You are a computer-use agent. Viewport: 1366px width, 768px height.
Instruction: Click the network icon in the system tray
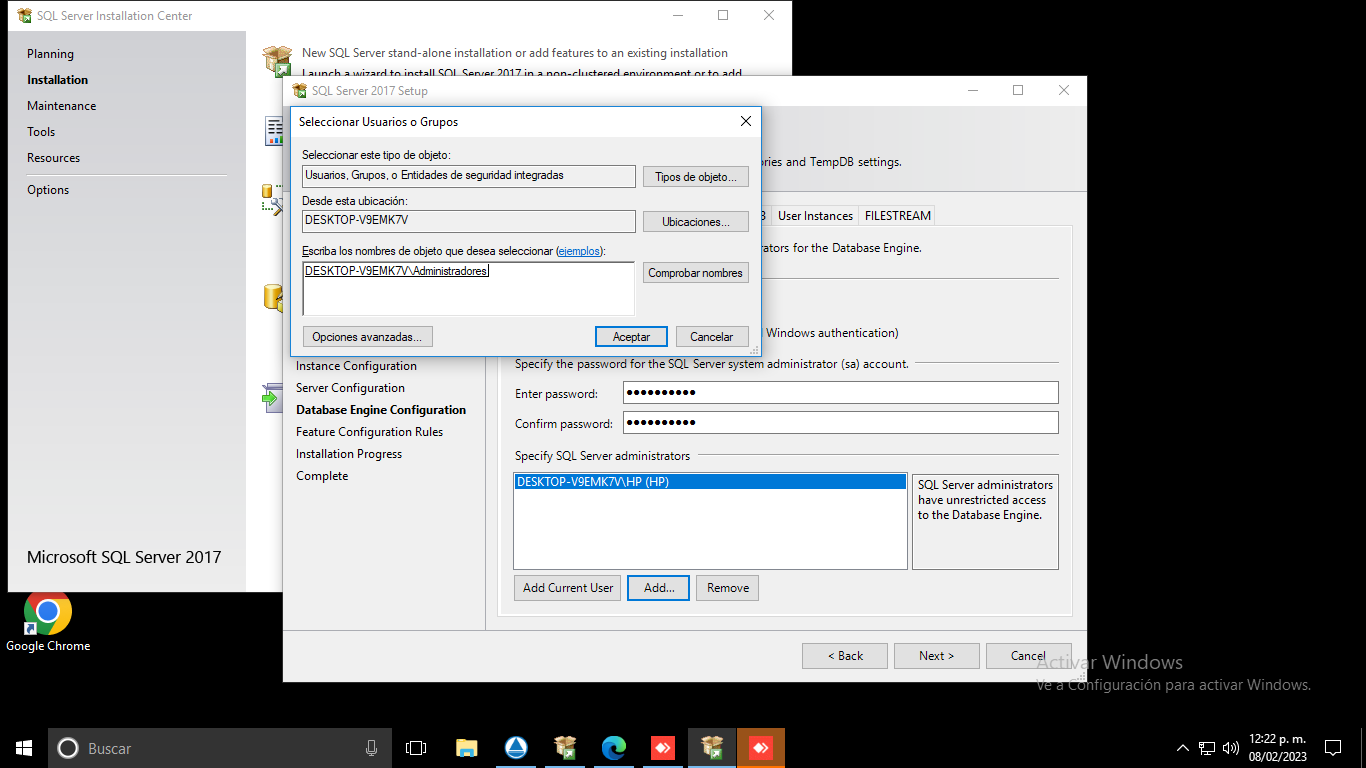coord(1207,748)
